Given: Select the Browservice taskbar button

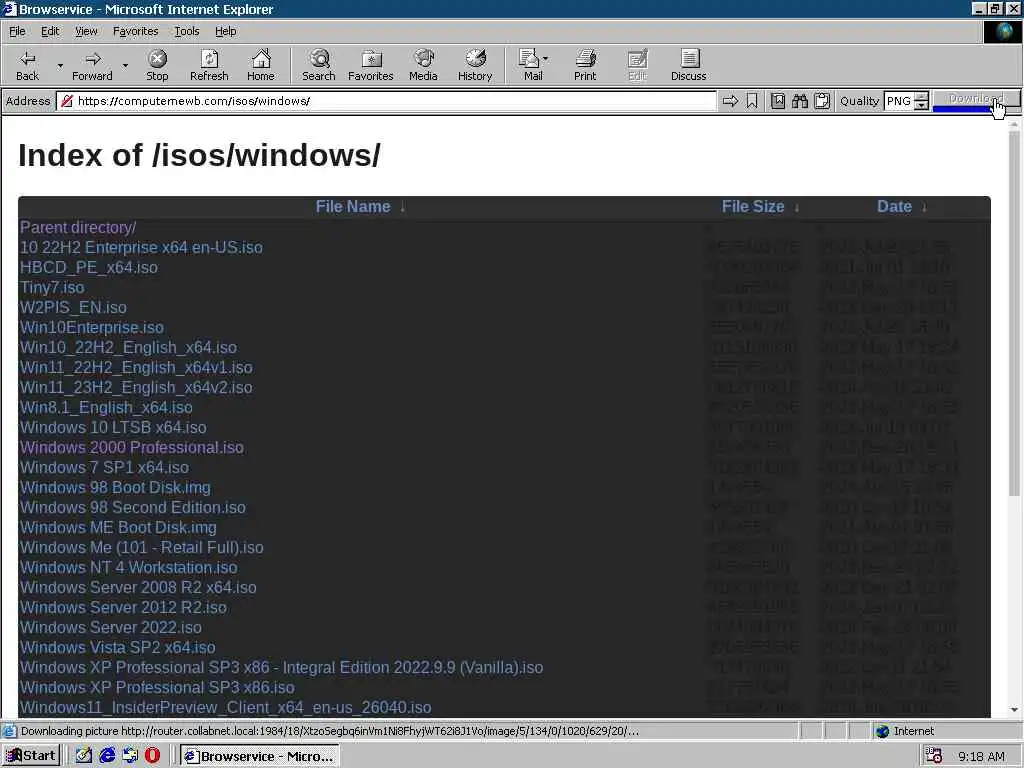Looking at the screenshot, I should (x=259, y=756).
